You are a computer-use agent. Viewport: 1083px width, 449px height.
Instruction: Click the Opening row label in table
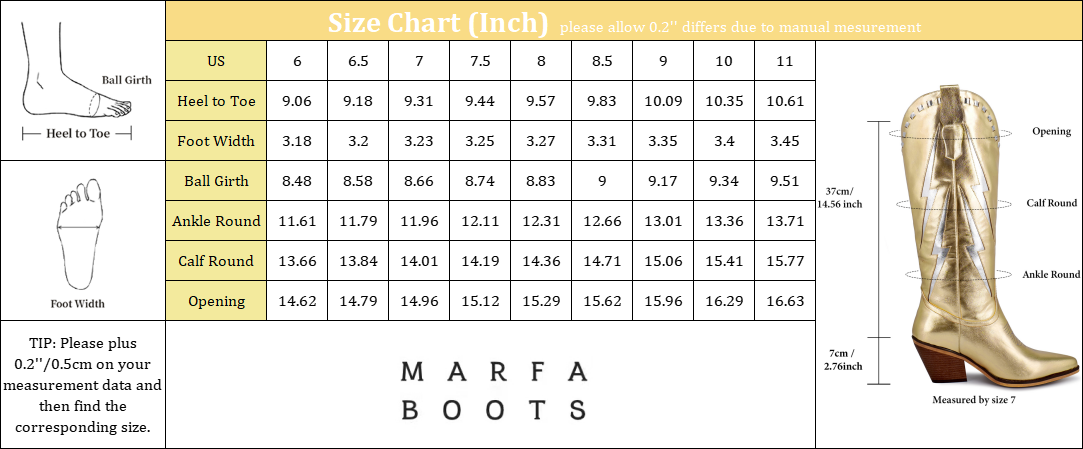point(216,301)
